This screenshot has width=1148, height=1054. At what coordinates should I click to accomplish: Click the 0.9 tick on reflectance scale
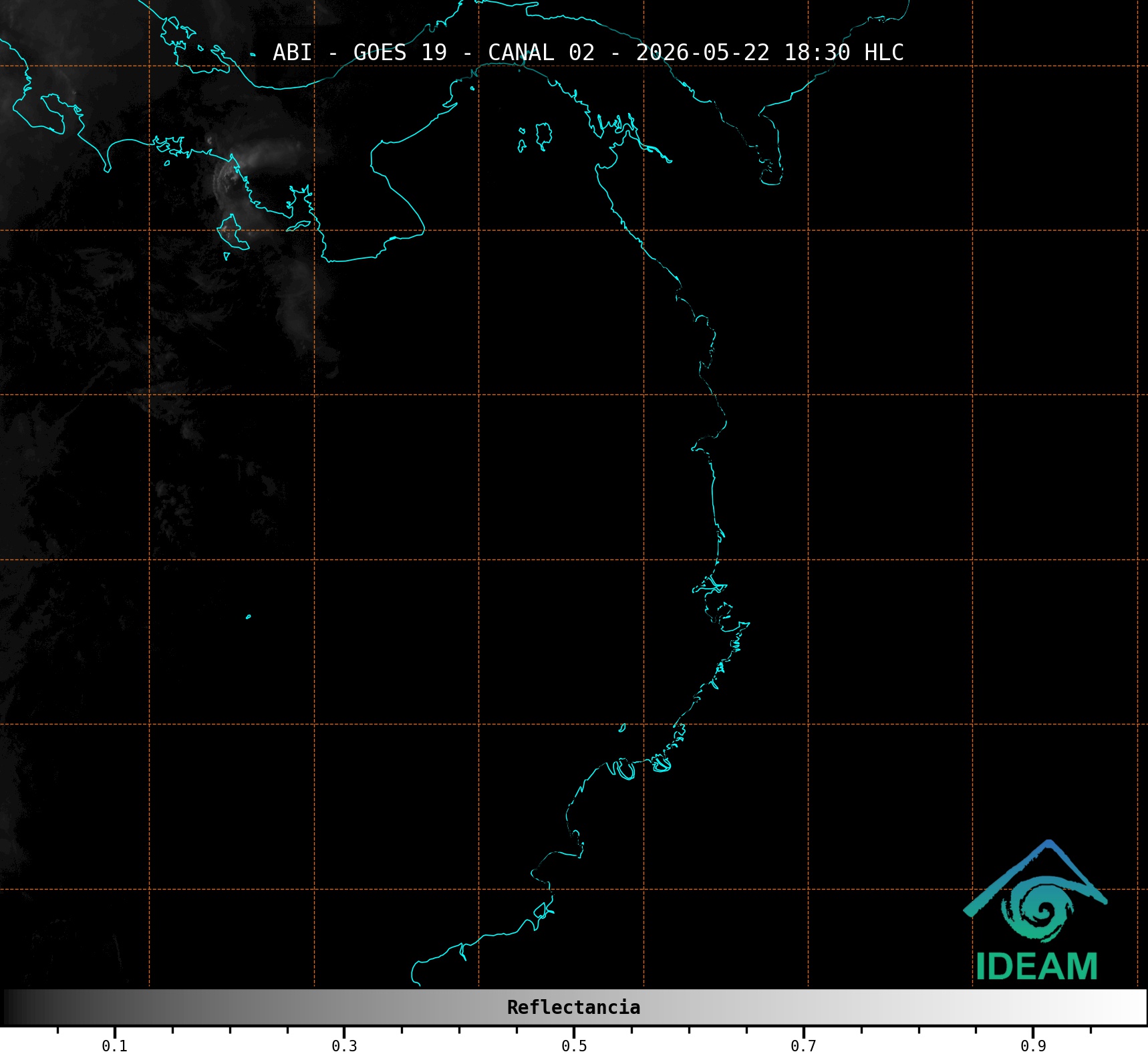click(1033, 1045)
